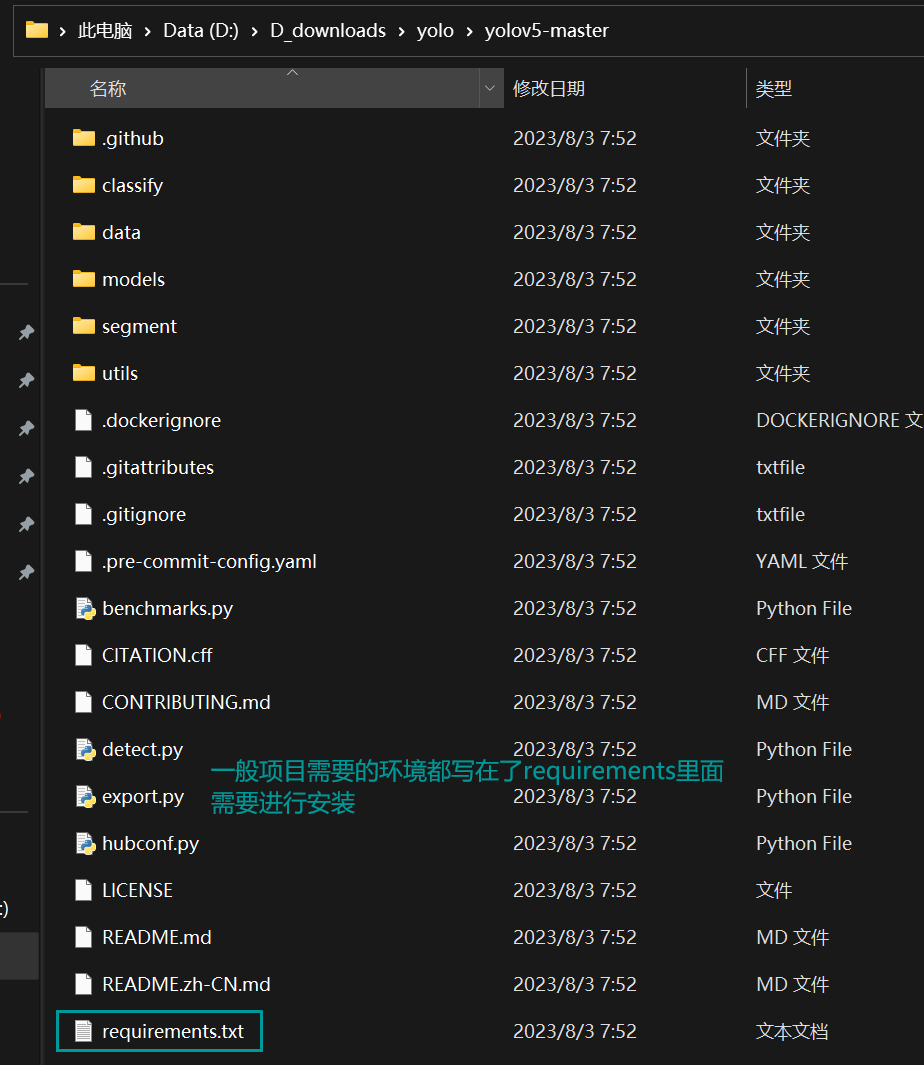
Task: Click the export.py Python file icon
Action: [x=85, y=797]
